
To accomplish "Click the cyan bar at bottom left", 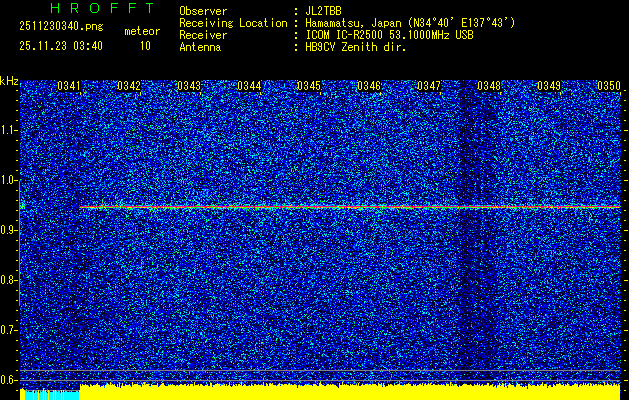I will click(50, 394).
